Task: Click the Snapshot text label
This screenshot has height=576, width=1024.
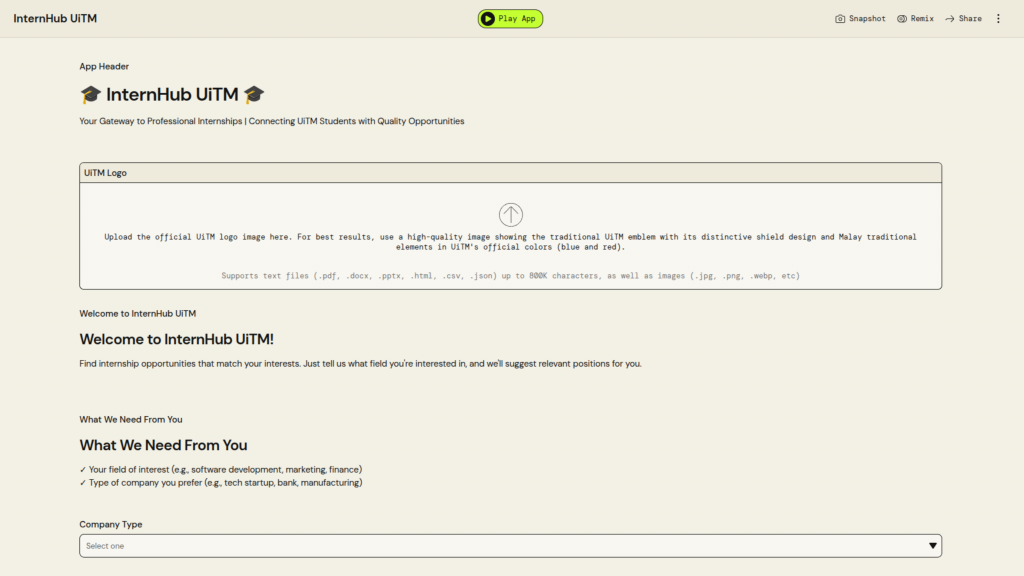Action: (x=867, y=19)
